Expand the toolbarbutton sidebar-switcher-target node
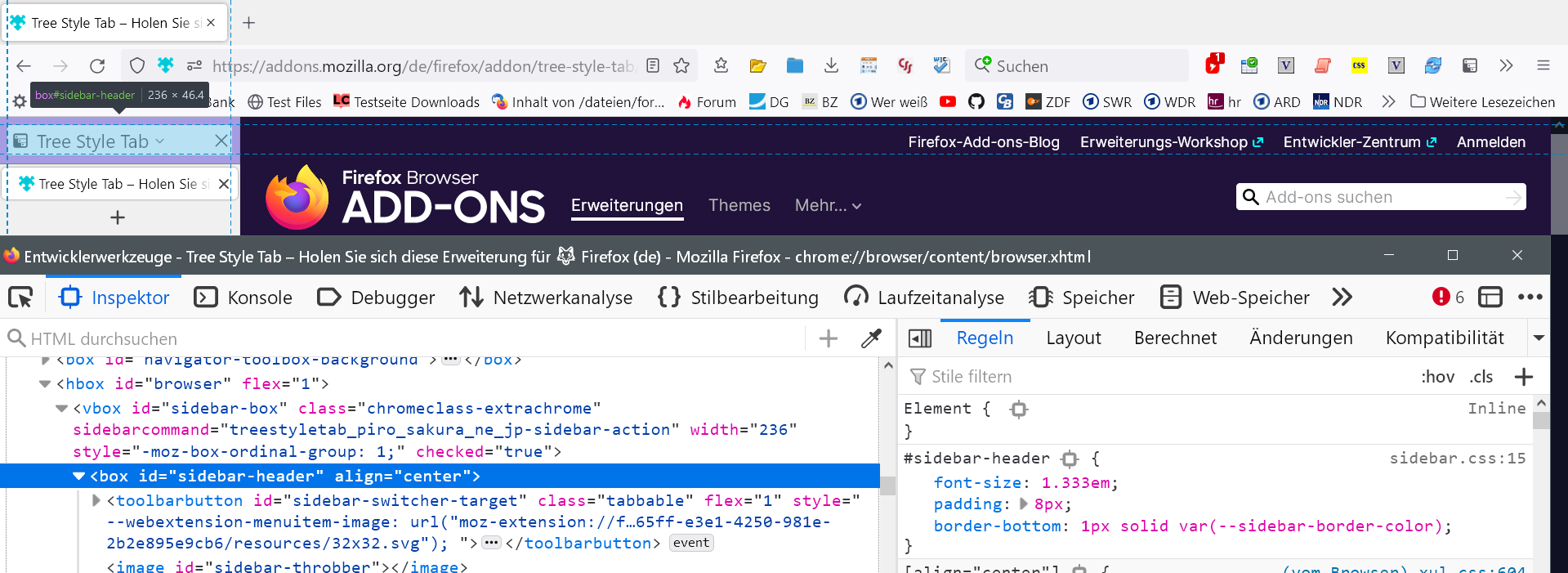 96,500
